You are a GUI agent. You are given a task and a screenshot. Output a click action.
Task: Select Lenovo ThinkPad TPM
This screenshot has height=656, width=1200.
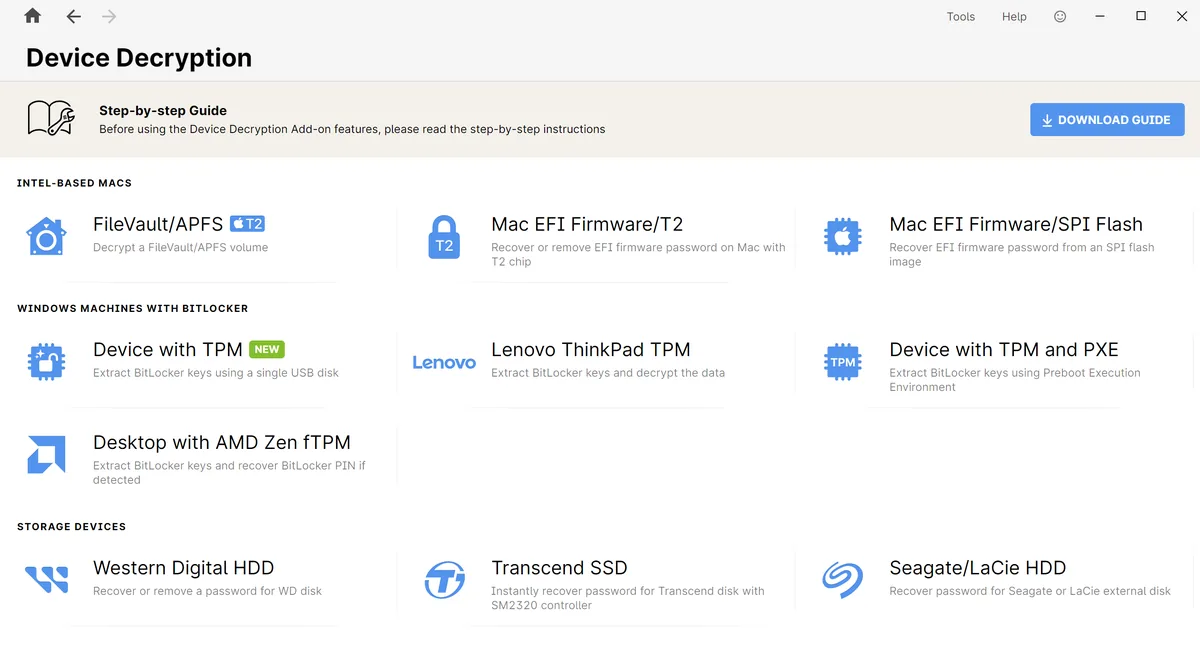click(591, 349)
